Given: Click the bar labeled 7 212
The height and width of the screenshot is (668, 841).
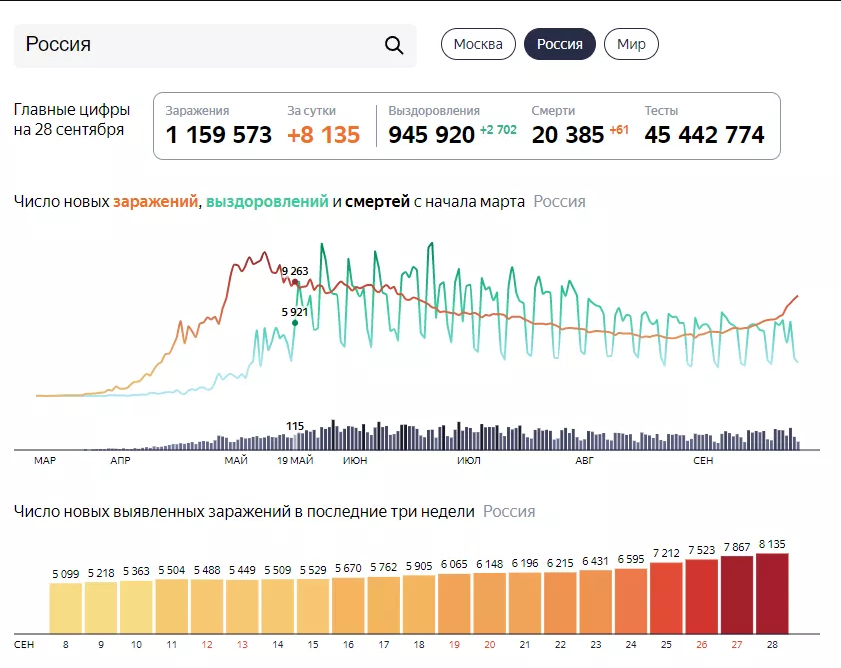Looking at the screenshot, I should pyautogui.click(x=667, y=598).
